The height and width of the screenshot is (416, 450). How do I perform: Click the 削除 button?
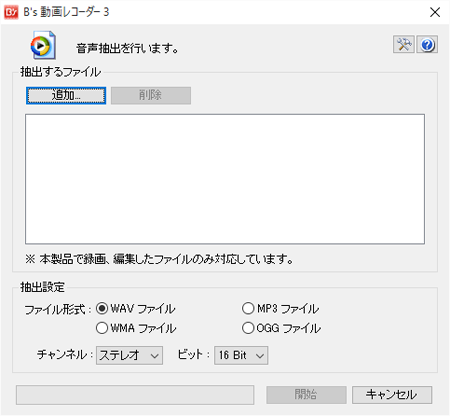(x=151, y=96)
